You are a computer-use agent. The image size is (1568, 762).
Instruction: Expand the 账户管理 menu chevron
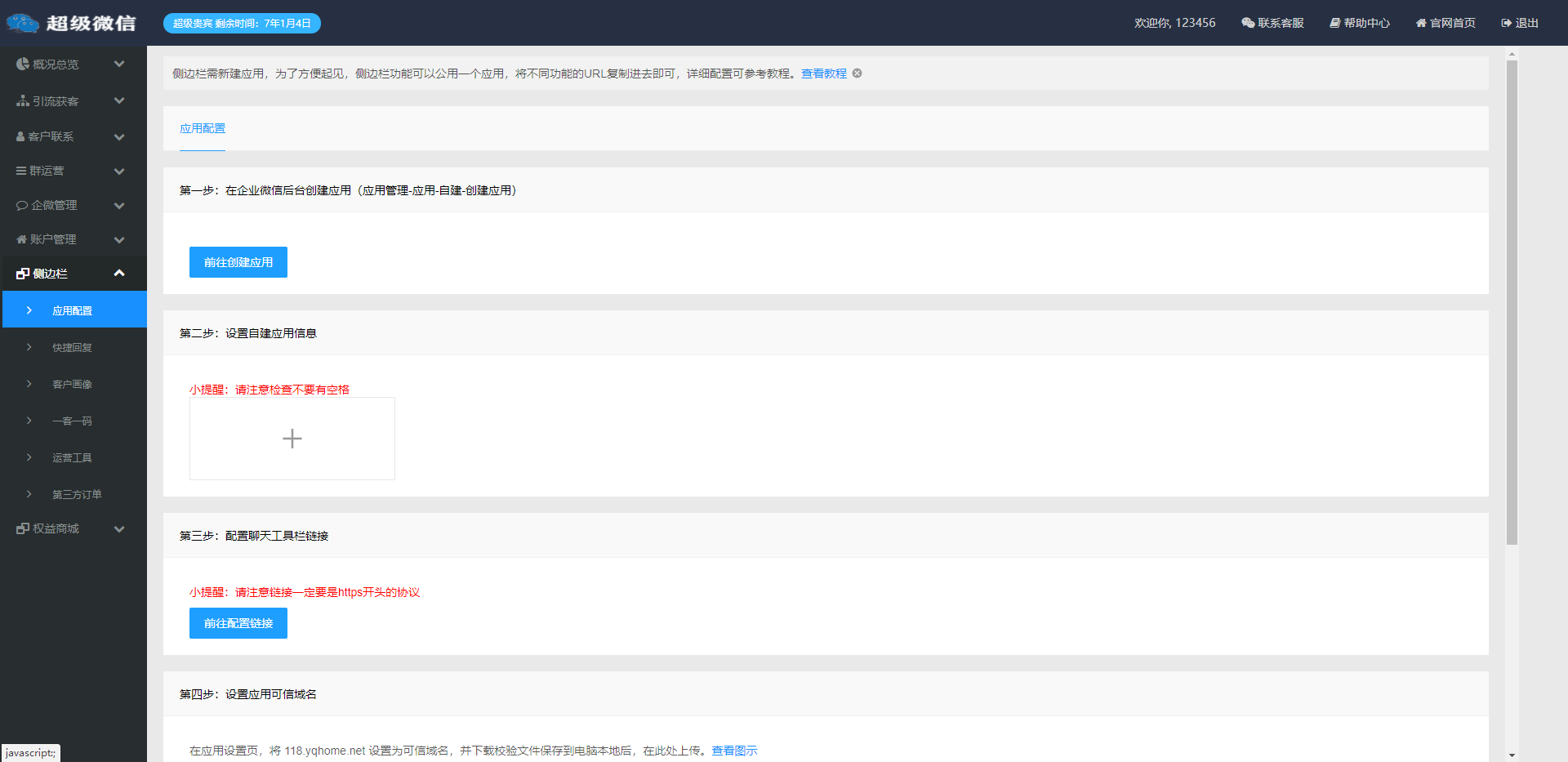point(119,239)
